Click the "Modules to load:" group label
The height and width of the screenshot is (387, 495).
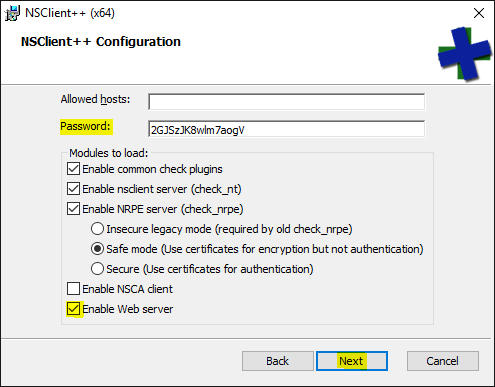(109, 153)
